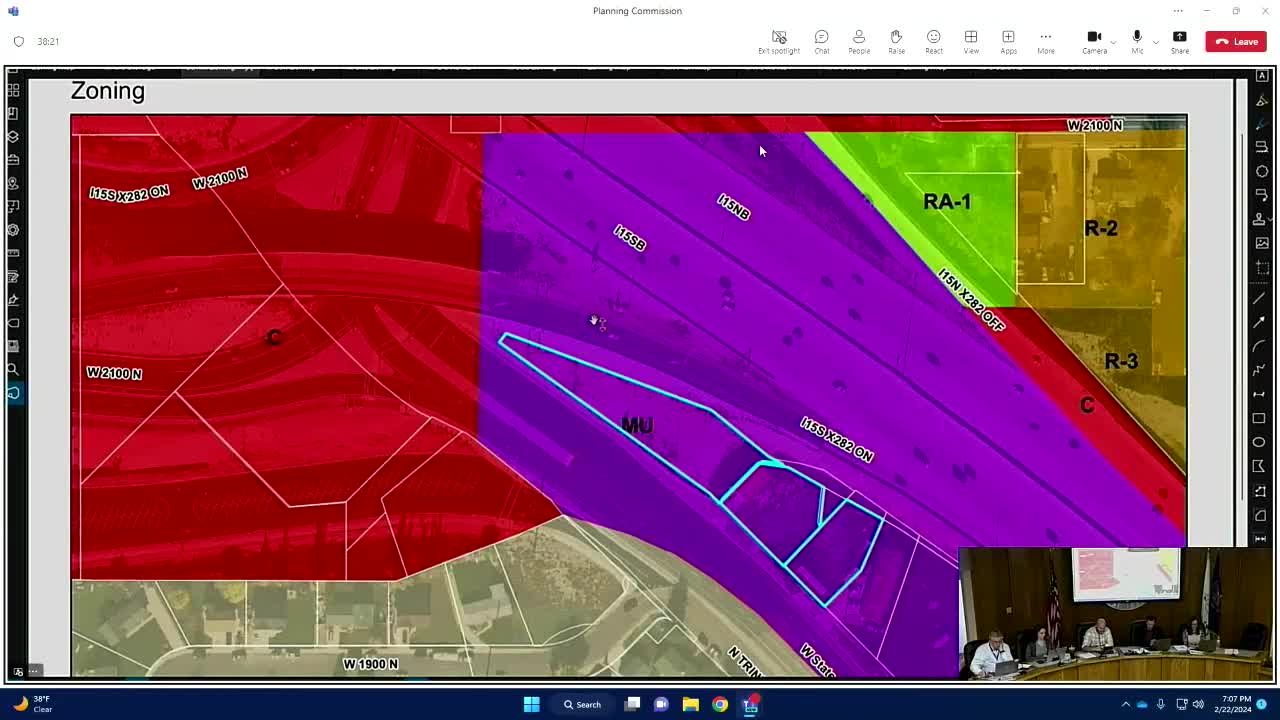The height and width of the screenshot is (720, 1280).
Task: Open the More actions menu
Action: click(1045, 41)
